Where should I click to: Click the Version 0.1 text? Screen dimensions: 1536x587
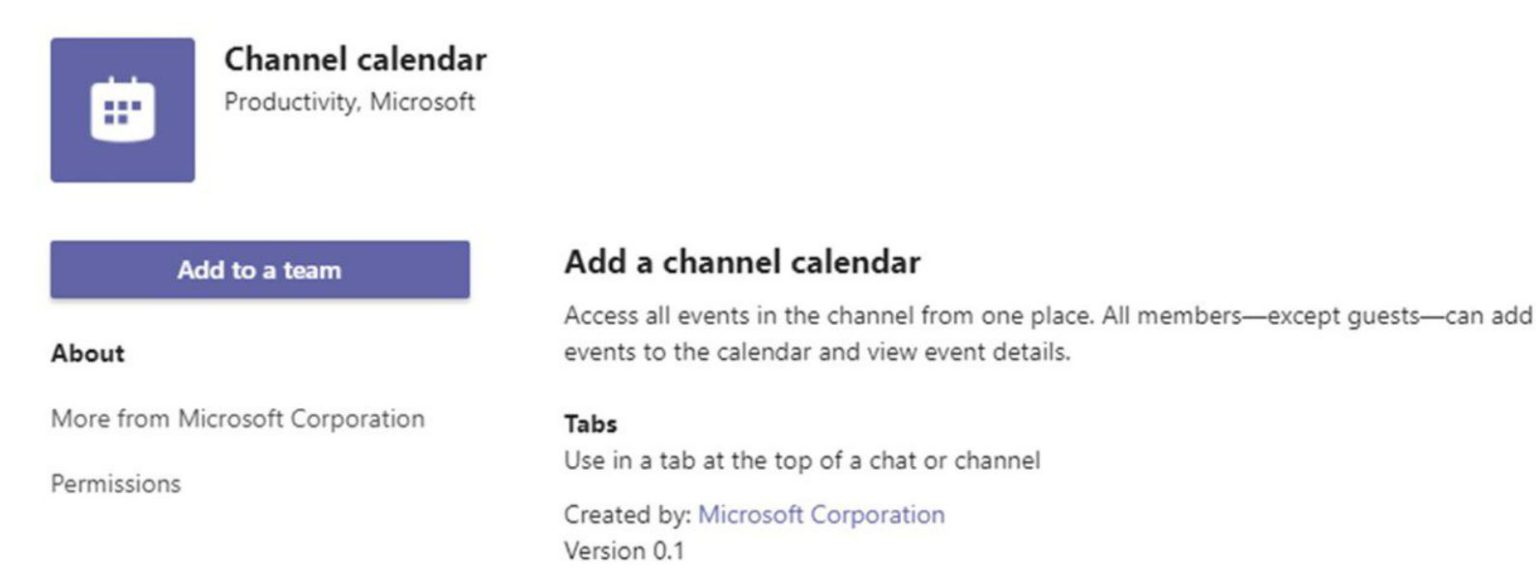624,550
